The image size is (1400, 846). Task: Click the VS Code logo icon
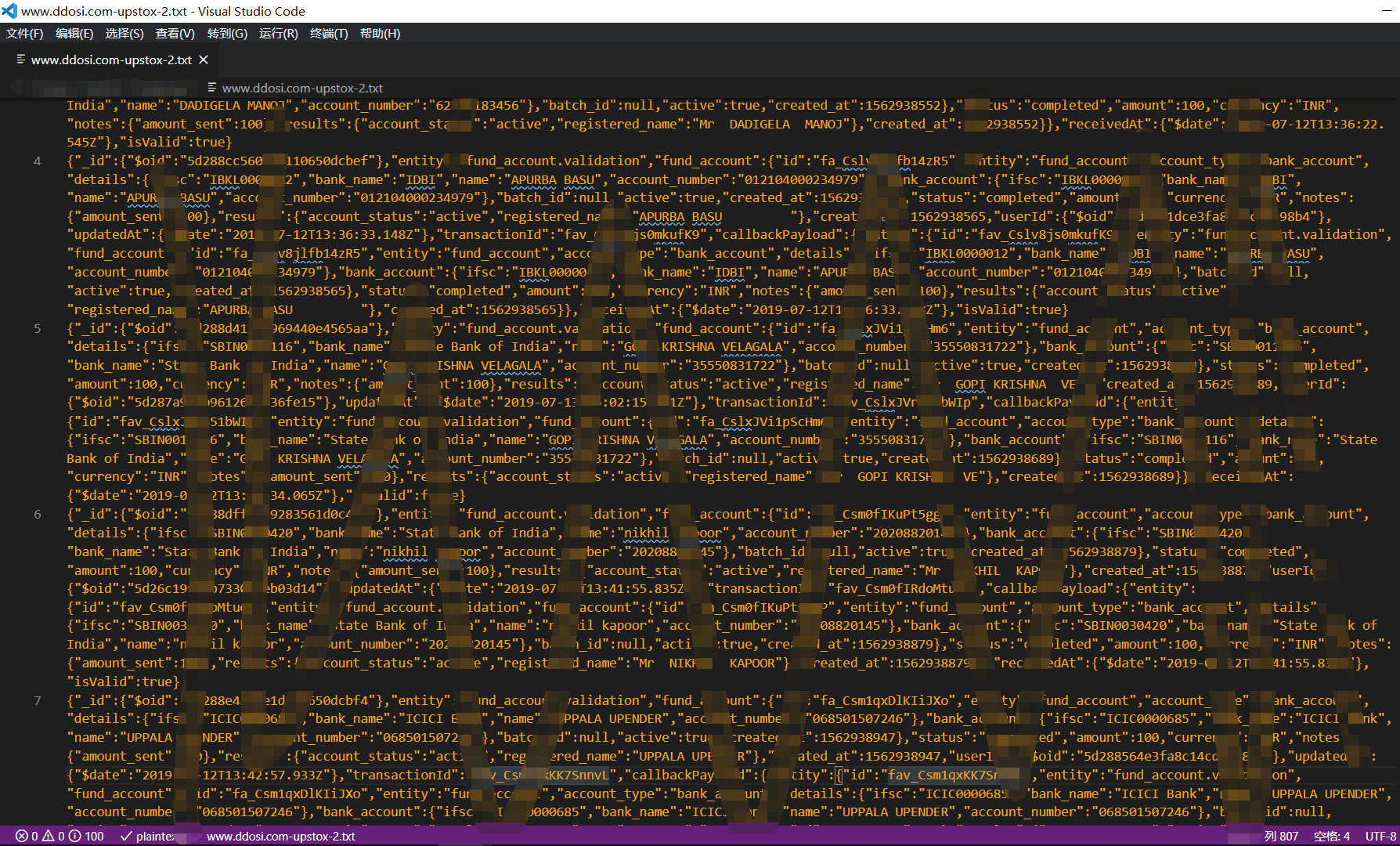click(9, 11)
